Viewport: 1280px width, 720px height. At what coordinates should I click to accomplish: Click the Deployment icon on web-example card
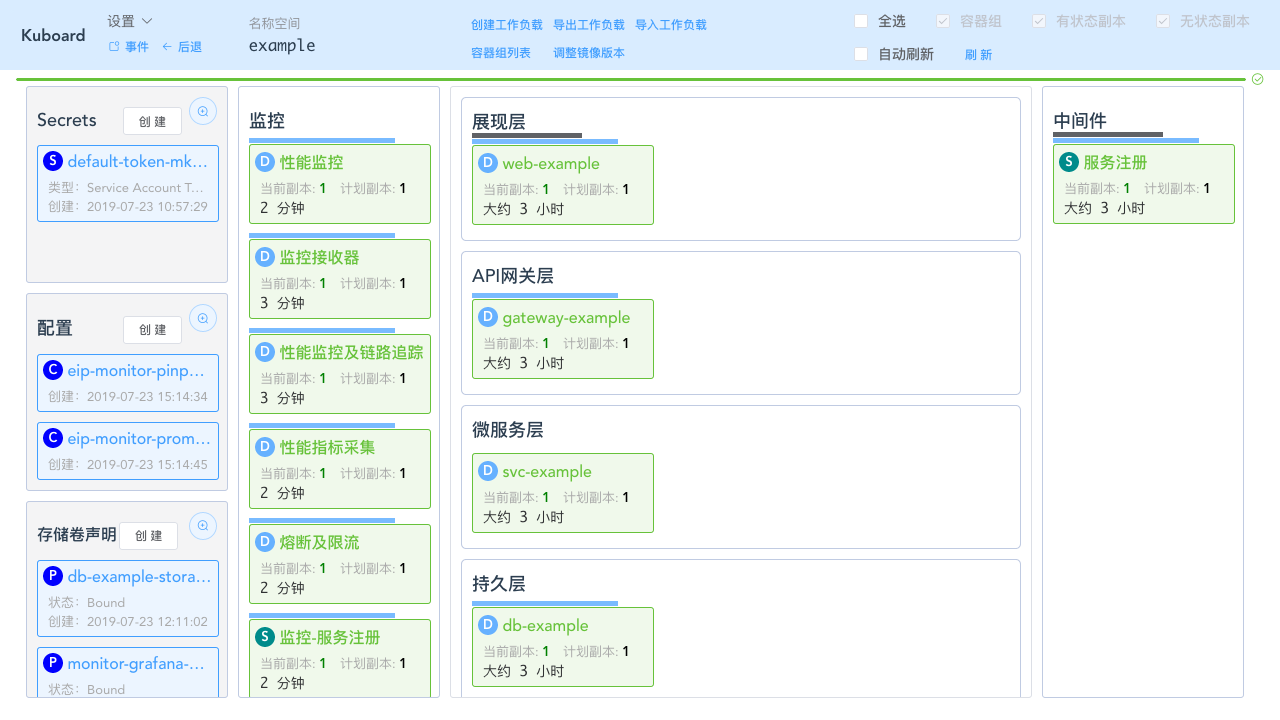tap(487, 163)
